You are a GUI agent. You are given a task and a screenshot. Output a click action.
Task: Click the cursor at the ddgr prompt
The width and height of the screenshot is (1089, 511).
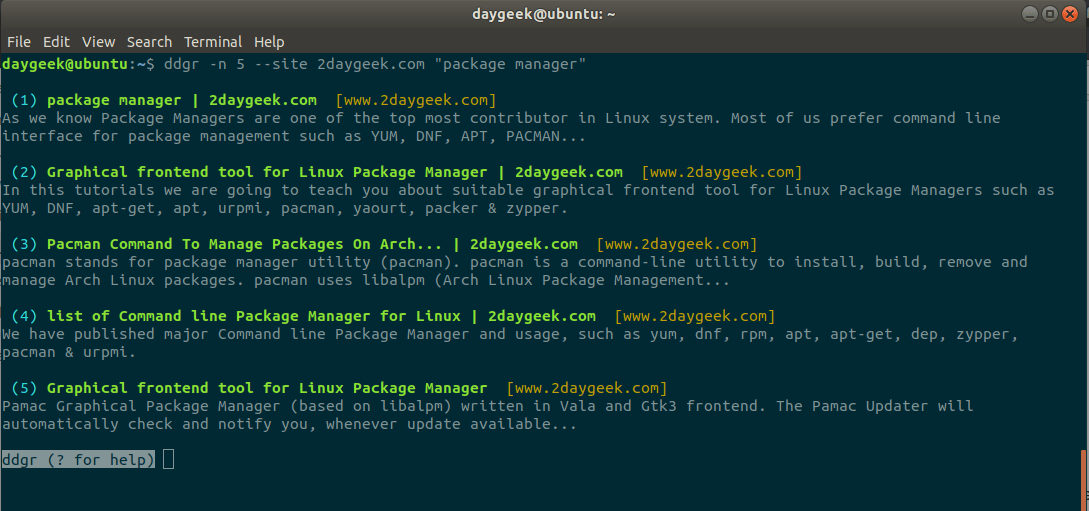168,460
